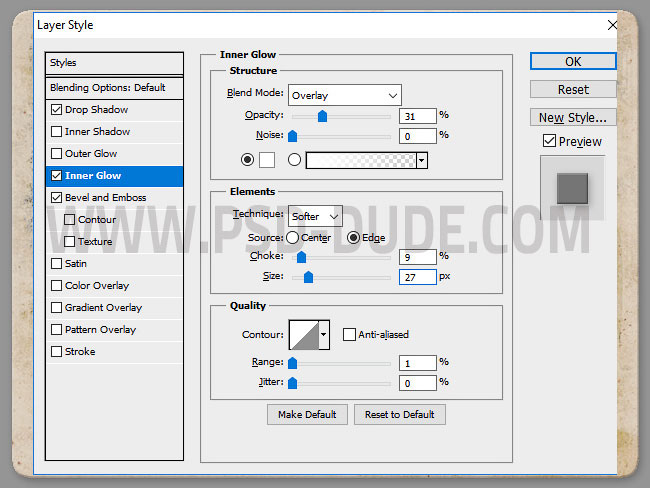Click the Reset button
This screenshot has height=488, width=650.
pos(573,90)
